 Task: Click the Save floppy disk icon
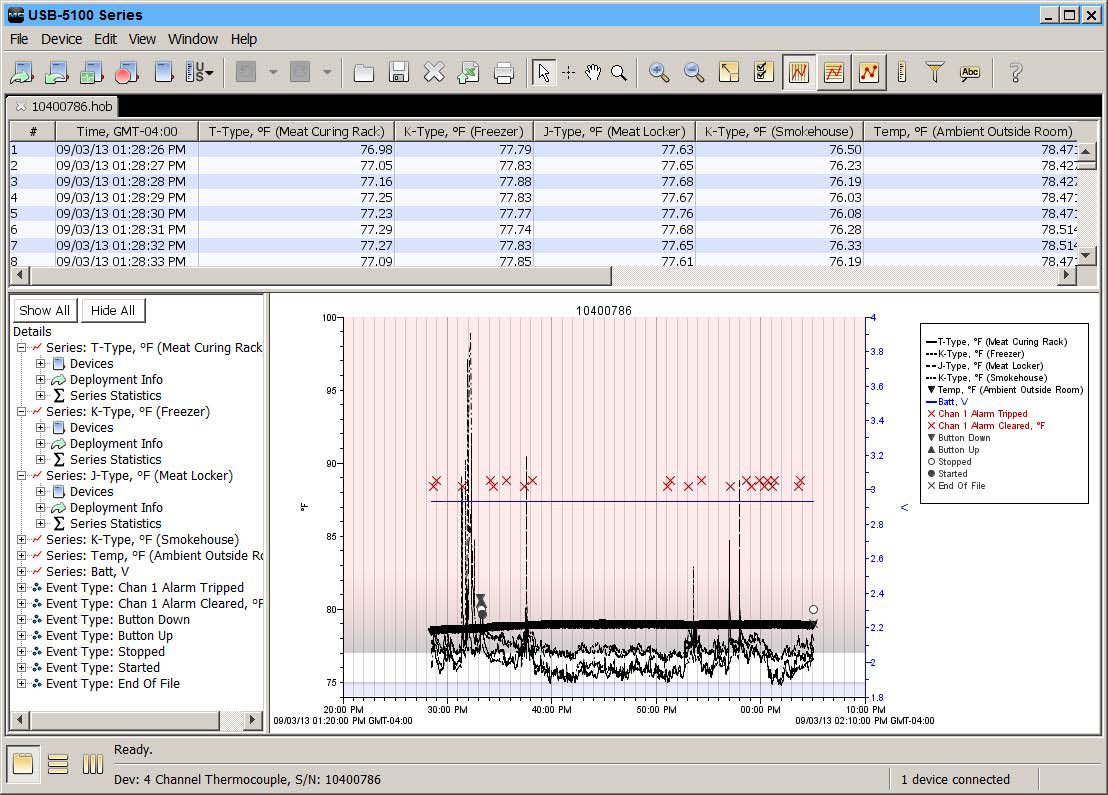point(398,72)
